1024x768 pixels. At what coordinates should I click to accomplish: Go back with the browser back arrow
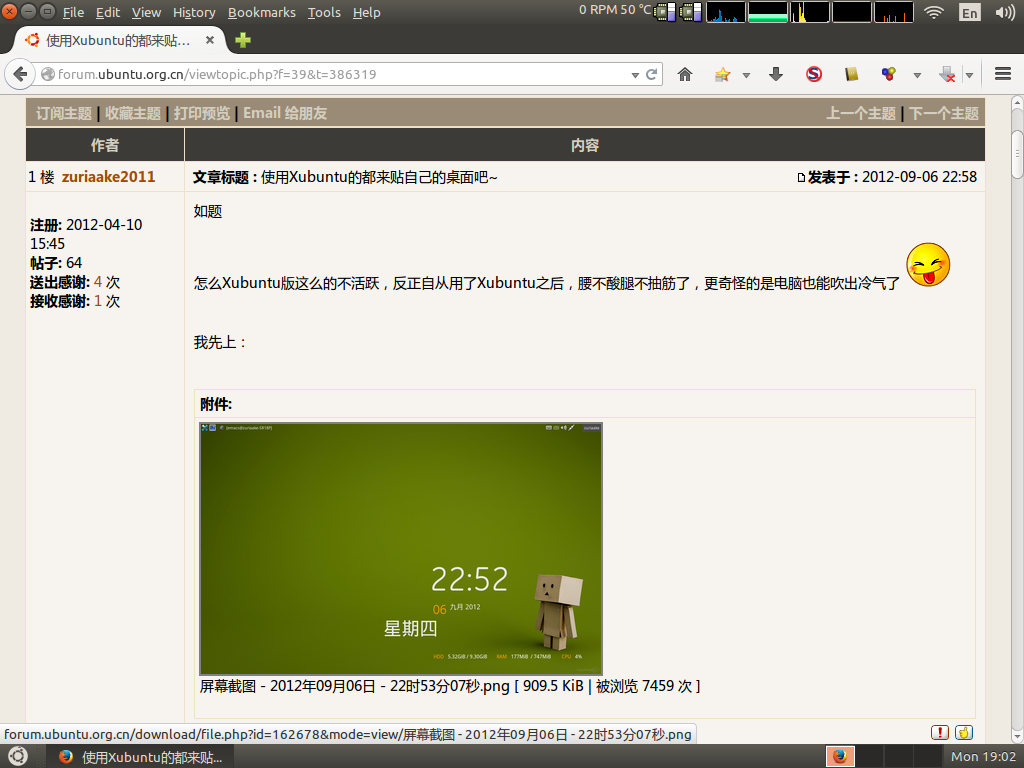(x=20, y=74)
